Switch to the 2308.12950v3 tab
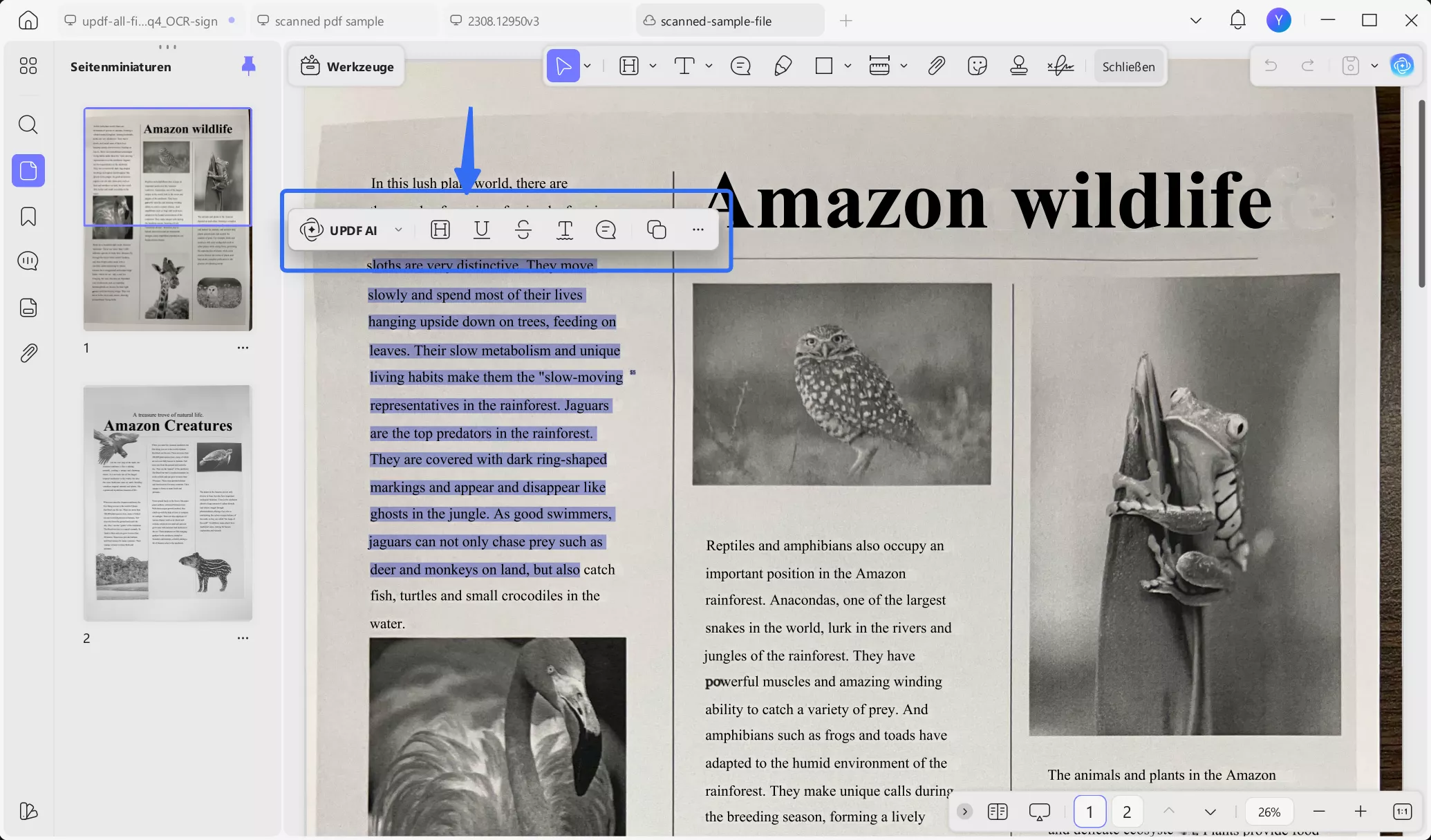1431x840 pixels. 503,21
